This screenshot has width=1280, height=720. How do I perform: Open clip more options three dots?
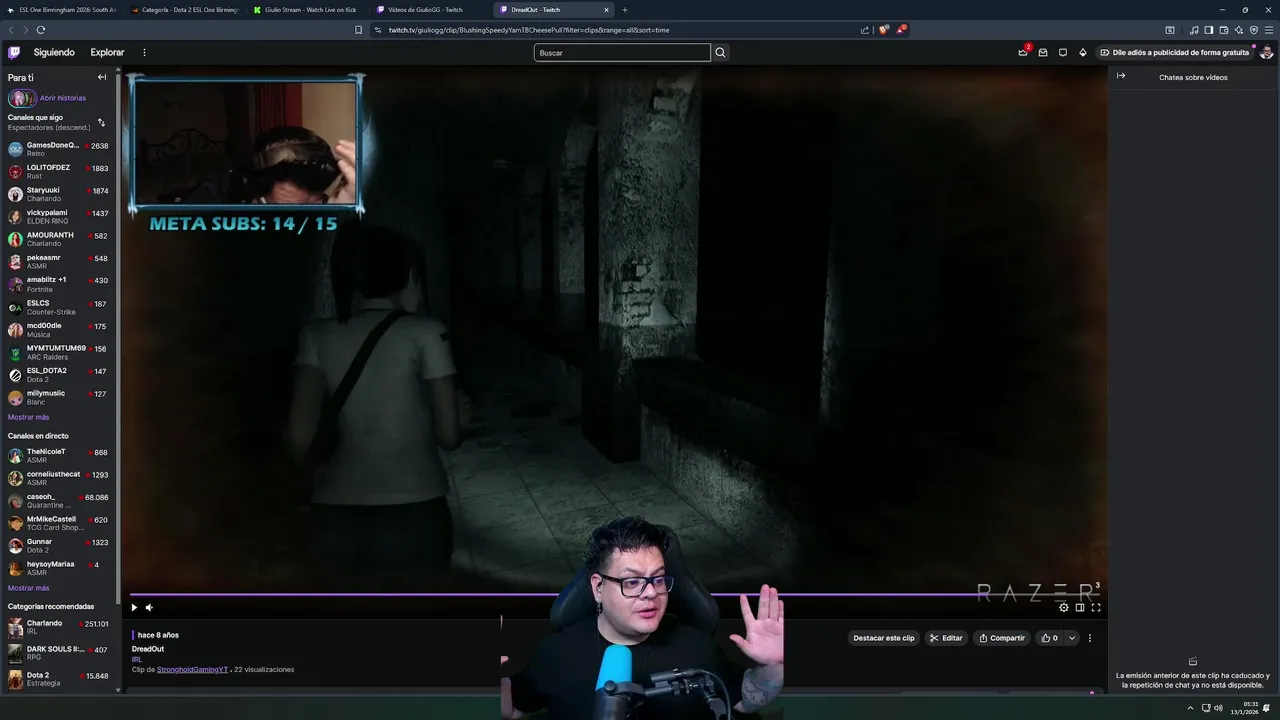tap(1090, 638)
